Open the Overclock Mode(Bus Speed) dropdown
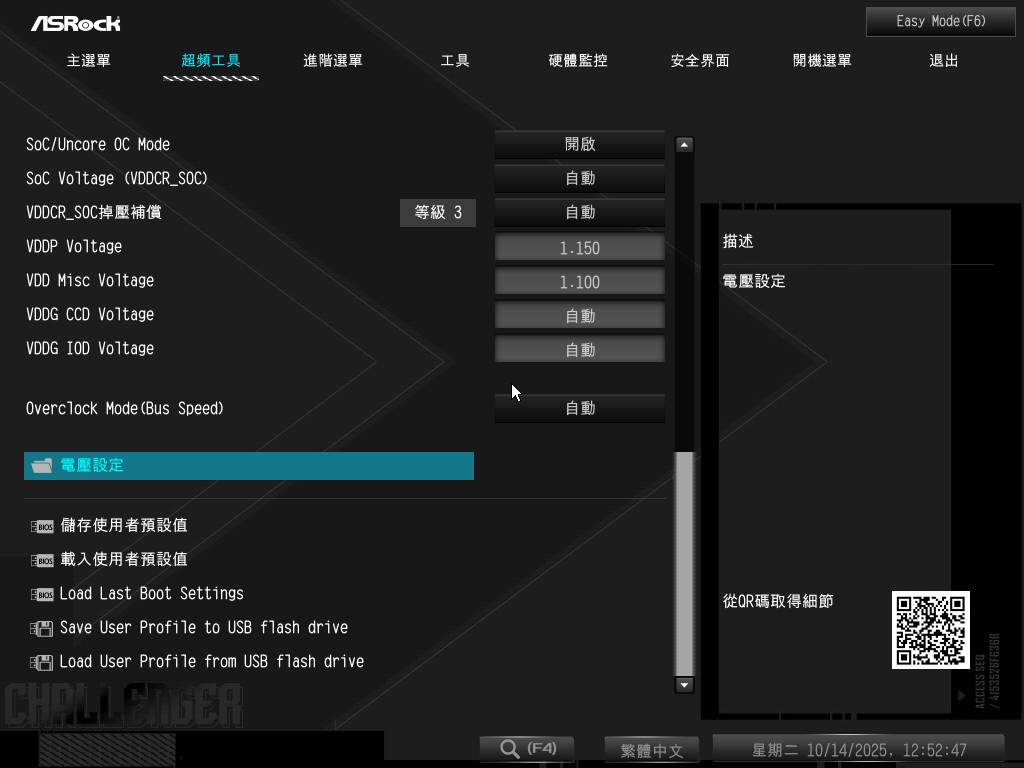1024x768 pixels. pyautogui.click(x=579, y=408)
